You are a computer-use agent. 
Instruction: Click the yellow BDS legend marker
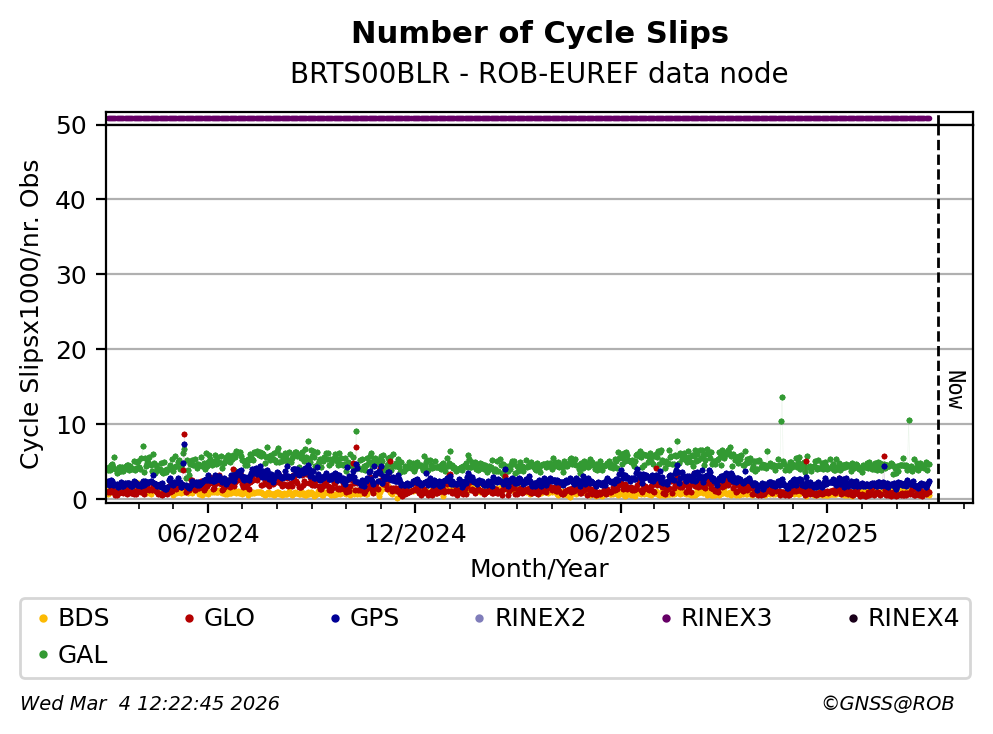point(42,619)
